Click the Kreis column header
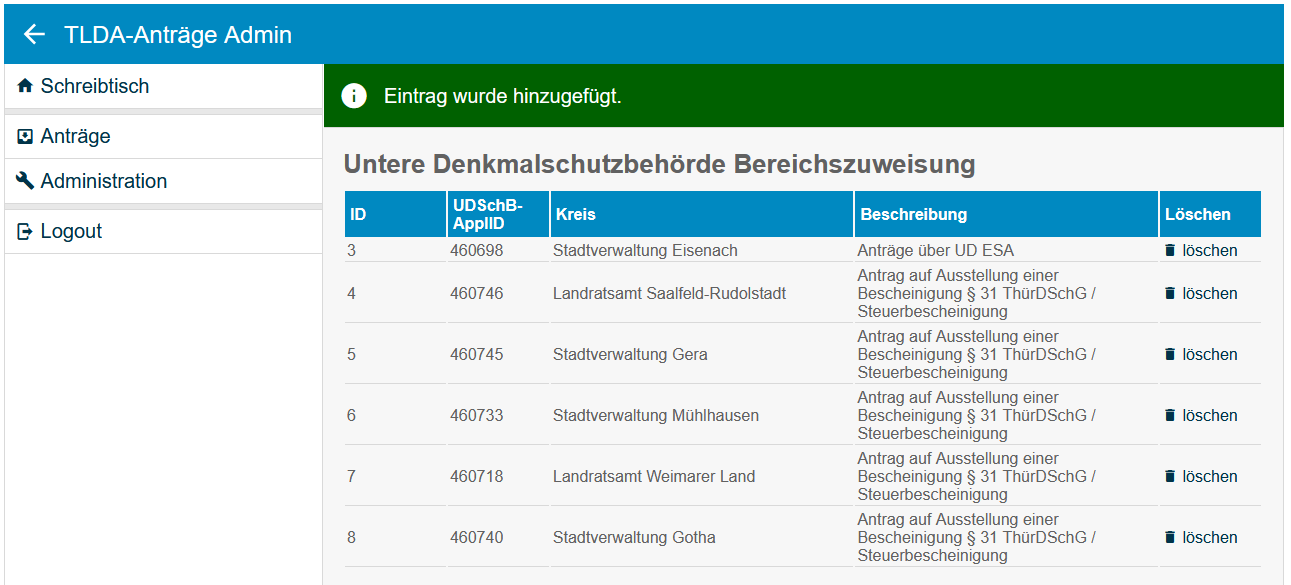 tap(576, 215)
